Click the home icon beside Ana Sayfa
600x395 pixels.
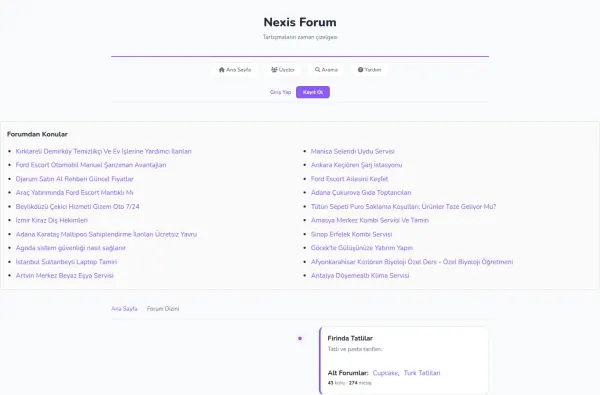tap(221, 70)
